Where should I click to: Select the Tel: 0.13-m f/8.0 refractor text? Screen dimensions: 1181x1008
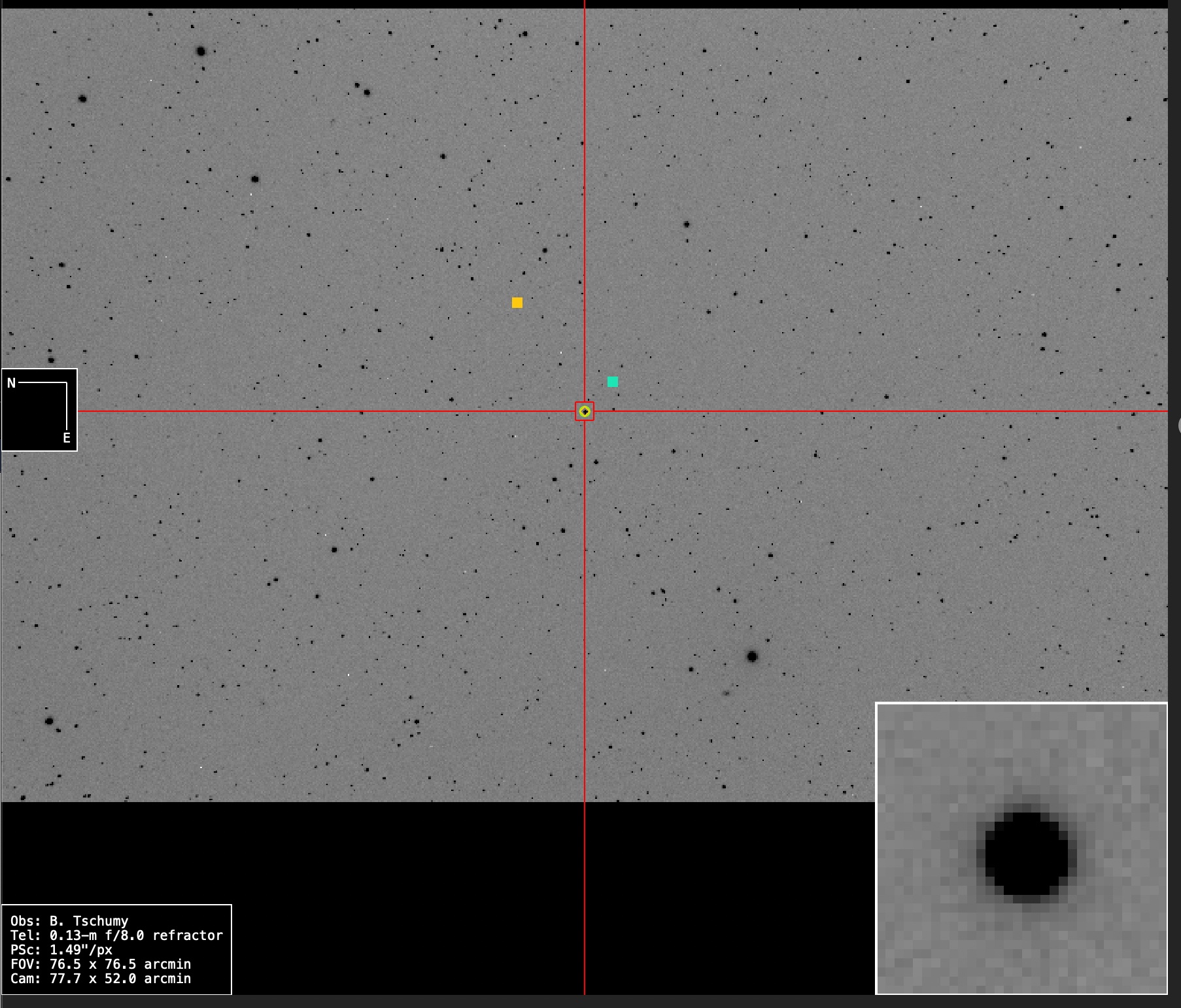pyautogui.click(x=116, y=935)
